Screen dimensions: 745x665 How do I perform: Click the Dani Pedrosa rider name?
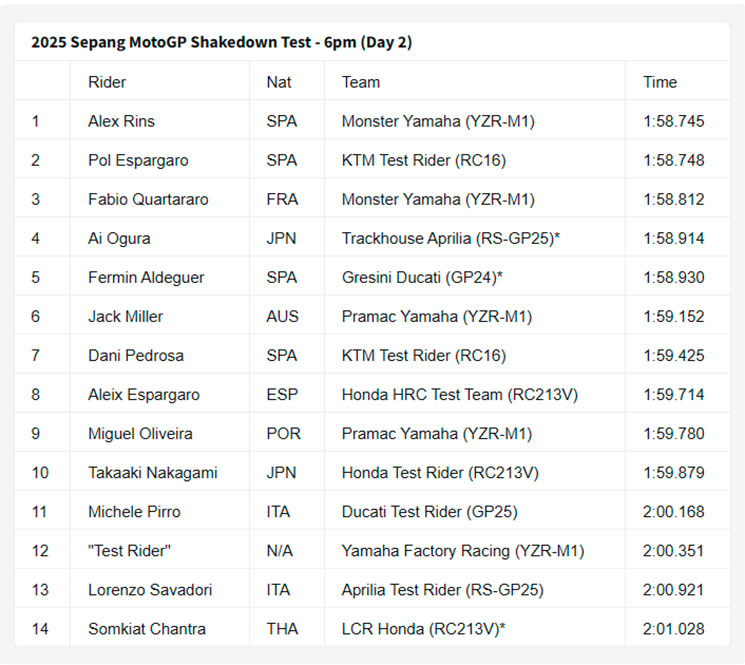point(136,355)
